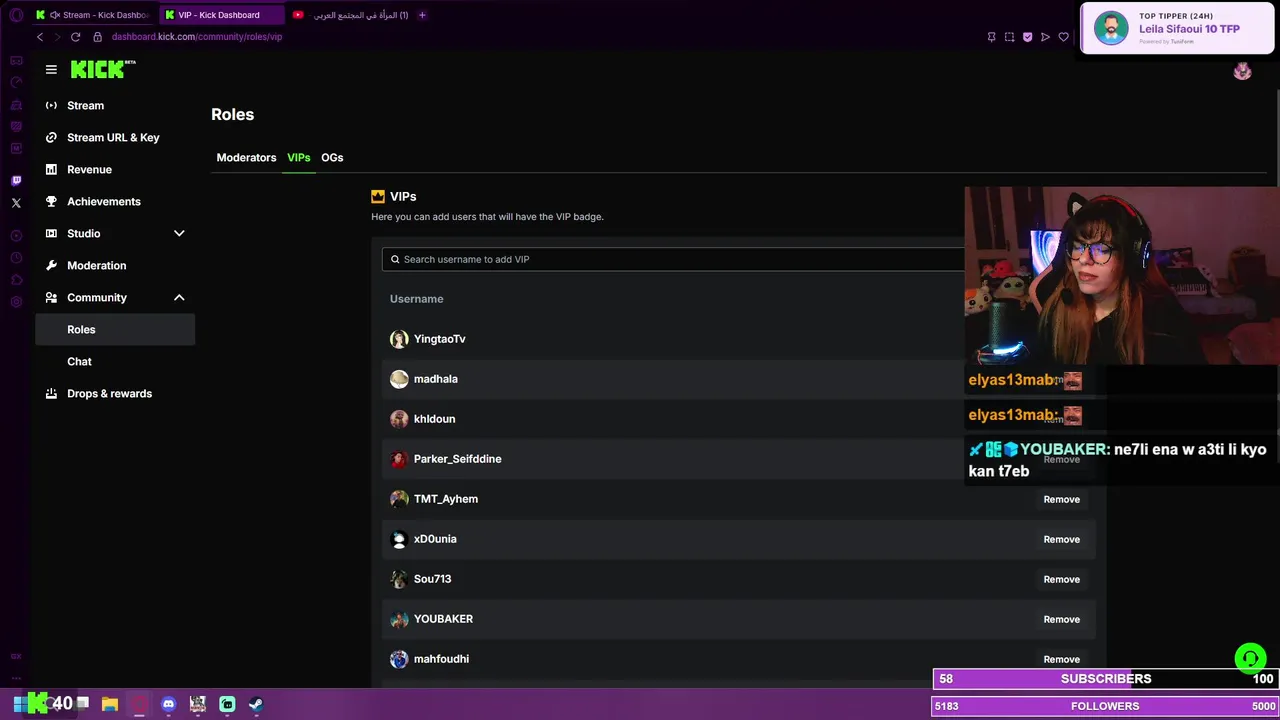Open Drops & rewards page
Image resolution: width=1280 pixels, height=720 pixels.
click(115, 393)
